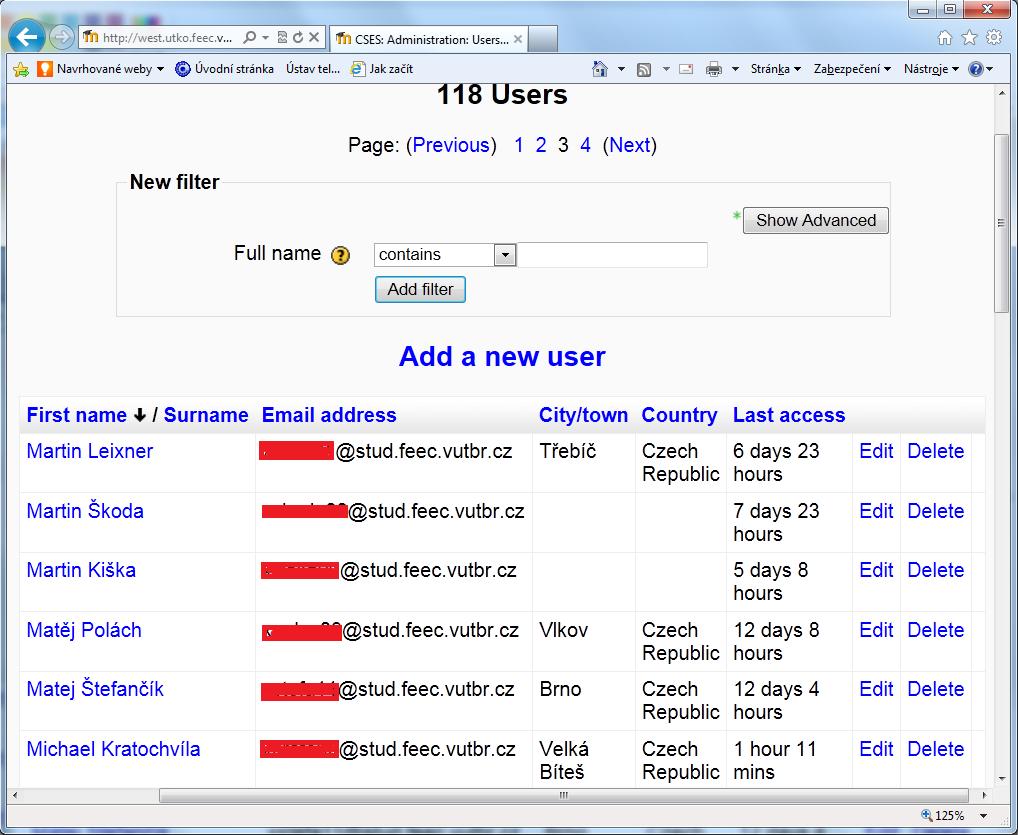
Task: Click the RSS feeds icon
Action: 644,69
